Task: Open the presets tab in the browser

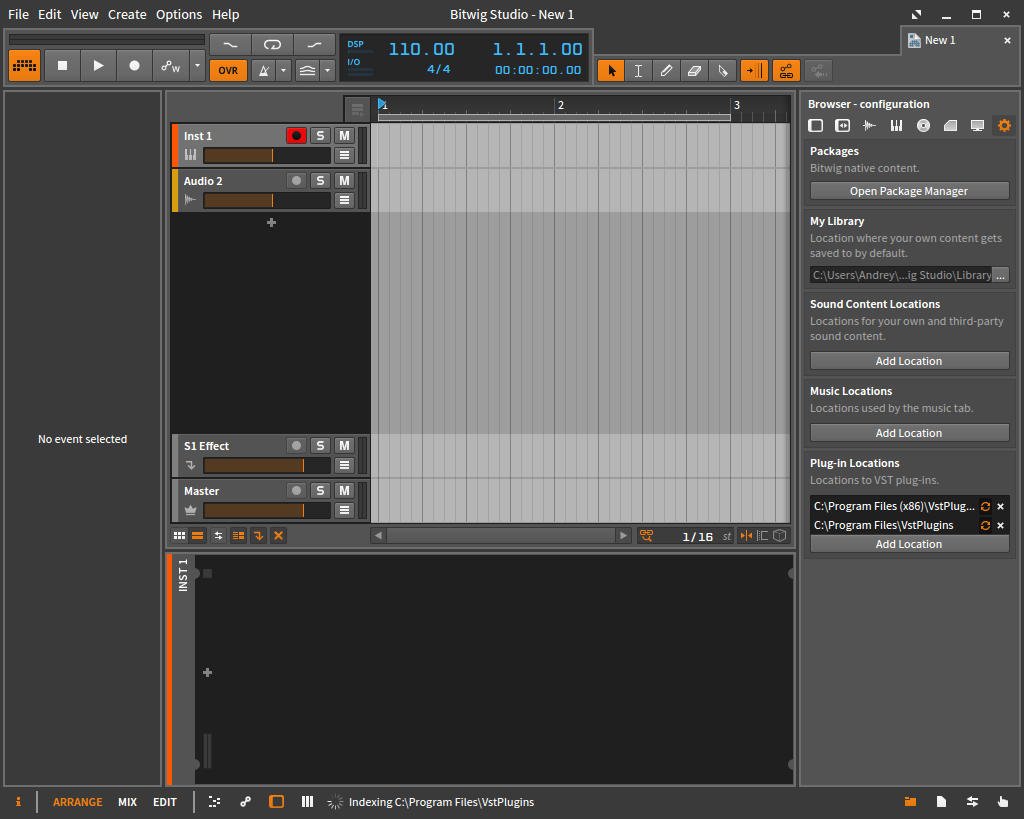Action: (x=842, y=125)
